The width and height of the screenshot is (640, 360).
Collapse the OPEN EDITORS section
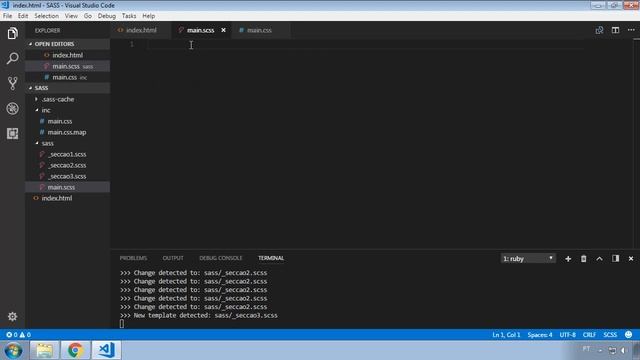[x=67, y=44]
